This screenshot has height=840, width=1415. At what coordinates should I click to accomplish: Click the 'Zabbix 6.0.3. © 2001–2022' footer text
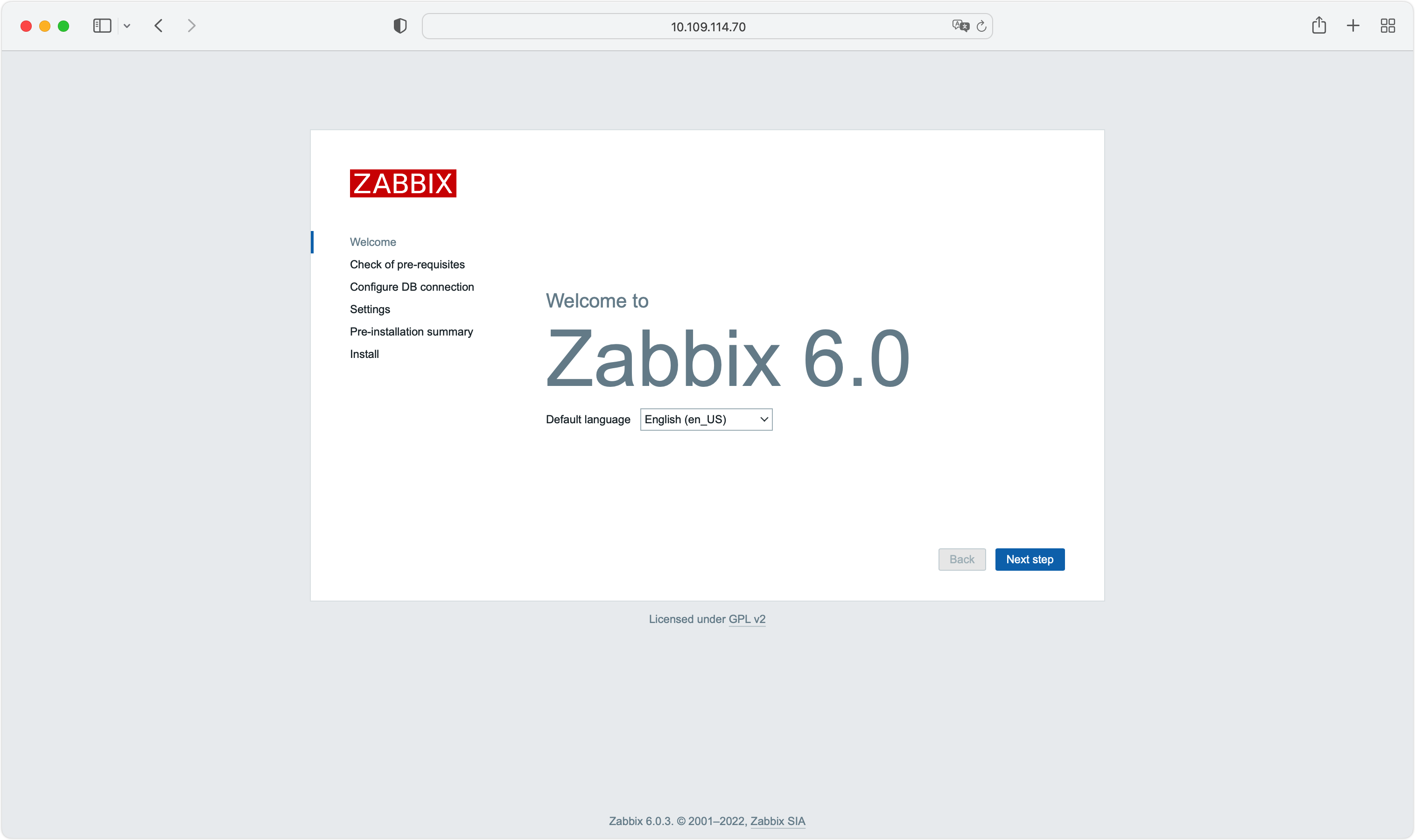click(x=677, y=821)
